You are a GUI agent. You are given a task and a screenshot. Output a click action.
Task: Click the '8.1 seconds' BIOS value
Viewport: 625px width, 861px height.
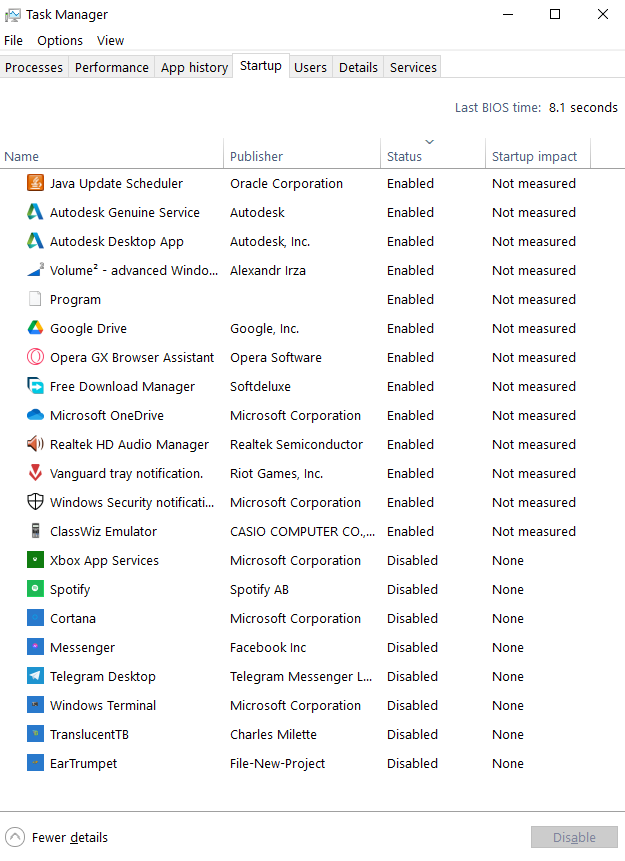point(583,108)
